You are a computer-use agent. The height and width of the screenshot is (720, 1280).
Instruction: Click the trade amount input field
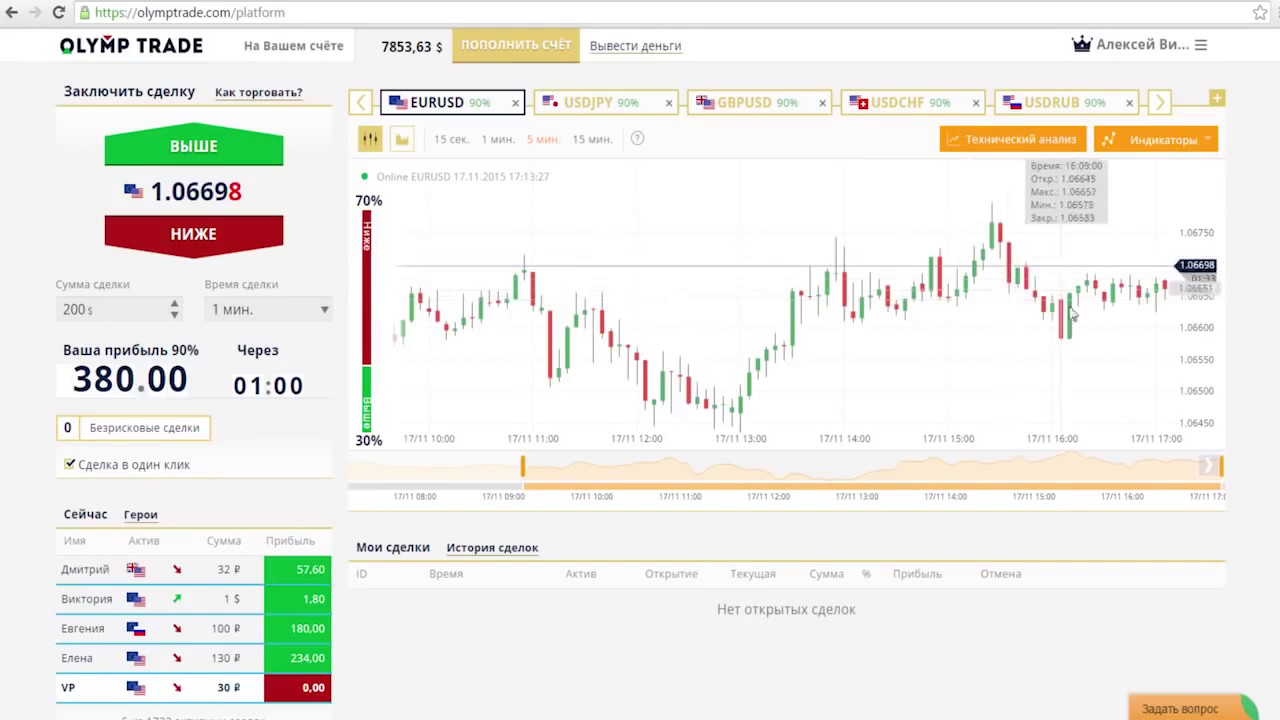[110, 310]
